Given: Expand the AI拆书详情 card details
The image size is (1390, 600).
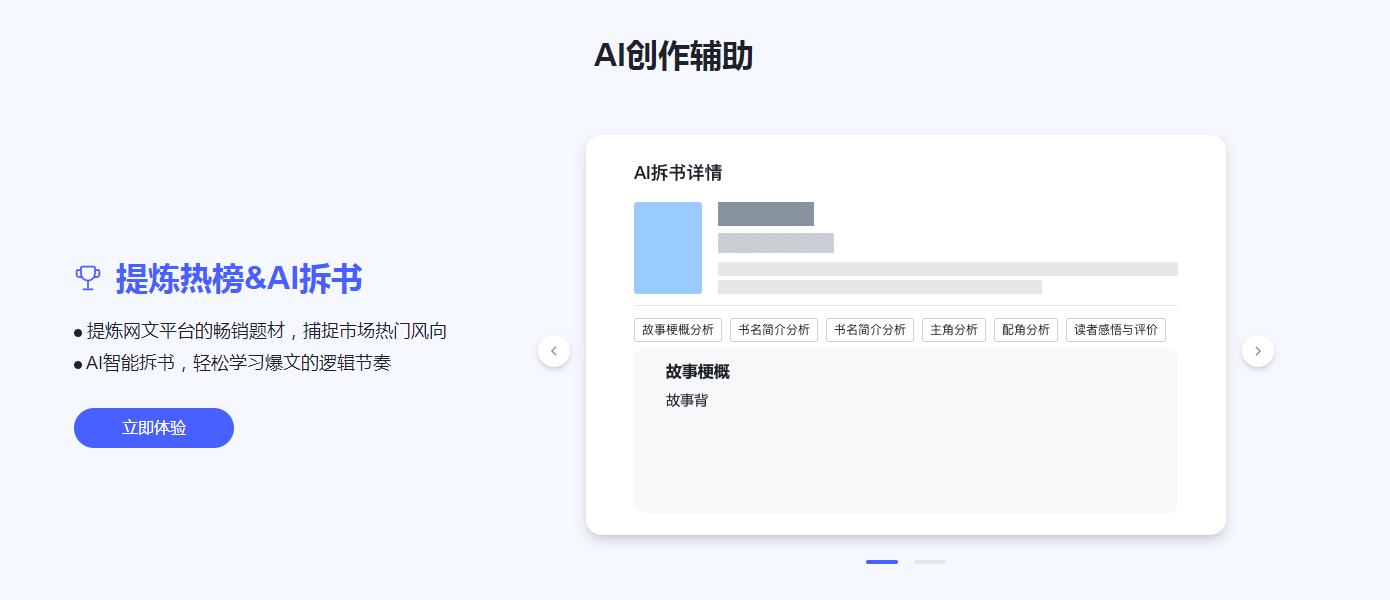Looking at the screenshot, I should (678, 173).
